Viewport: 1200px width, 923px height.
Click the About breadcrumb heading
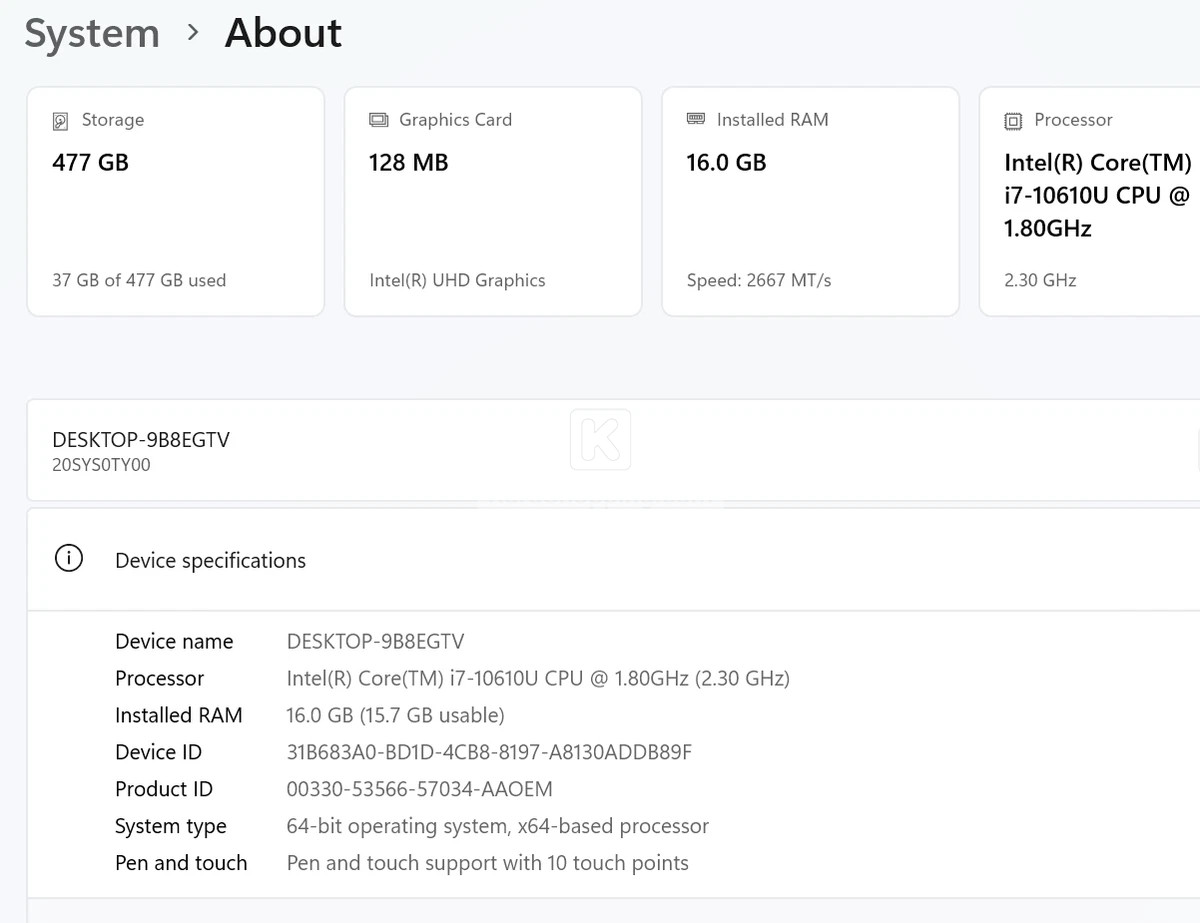click(x=283, y=33)
